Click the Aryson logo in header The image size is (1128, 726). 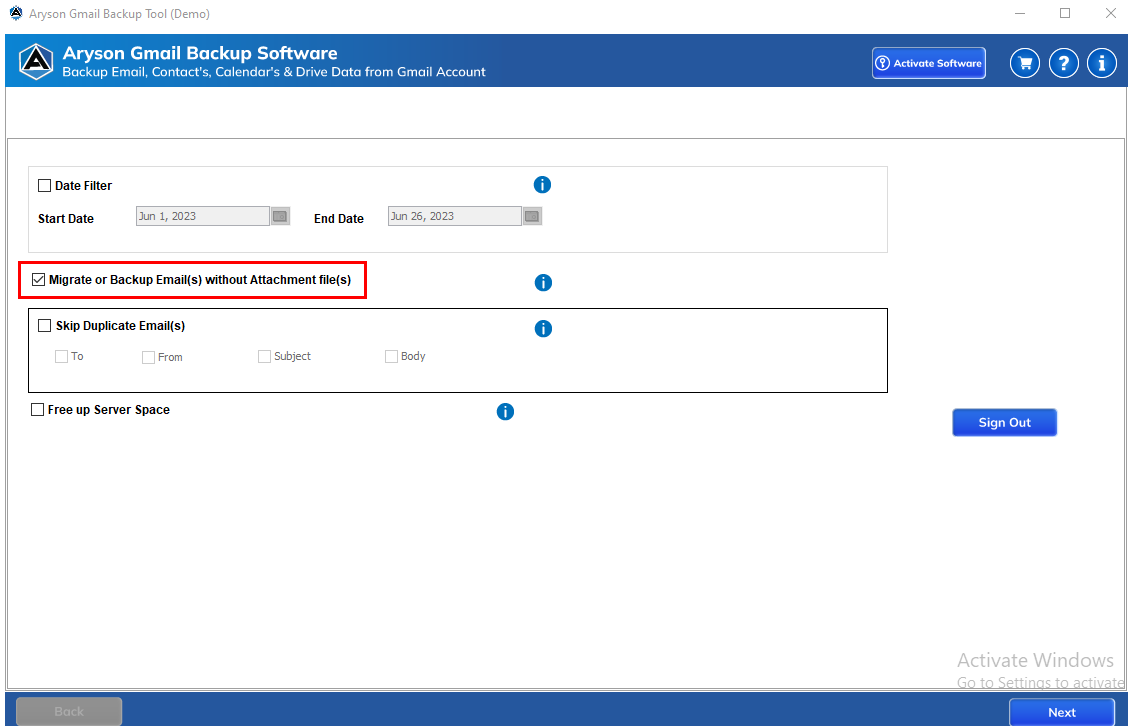coord(35,62)
